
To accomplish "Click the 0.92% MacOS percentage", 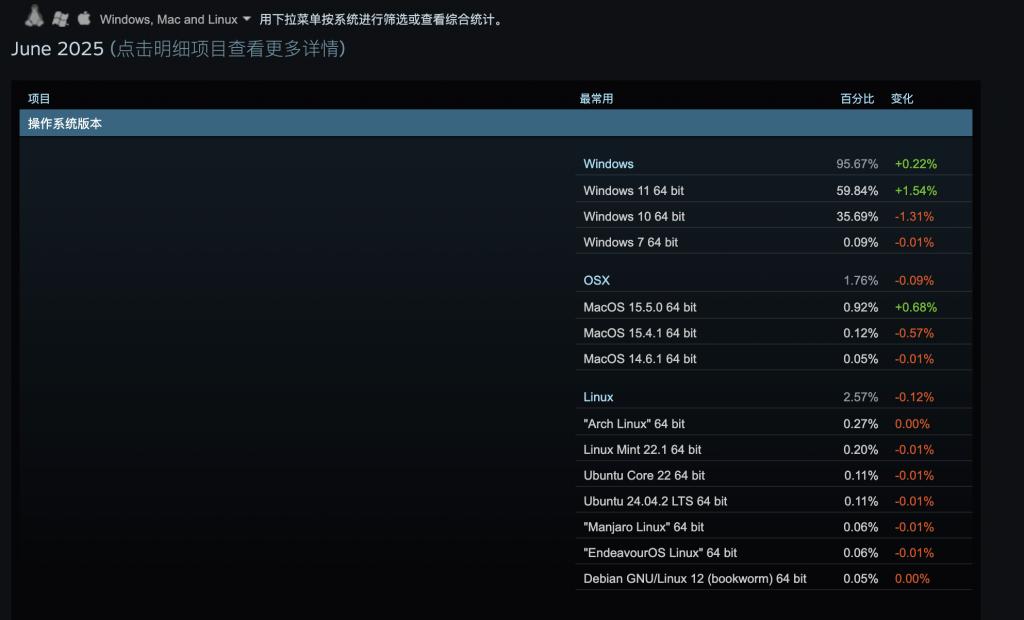I will (x=861, y=307).
